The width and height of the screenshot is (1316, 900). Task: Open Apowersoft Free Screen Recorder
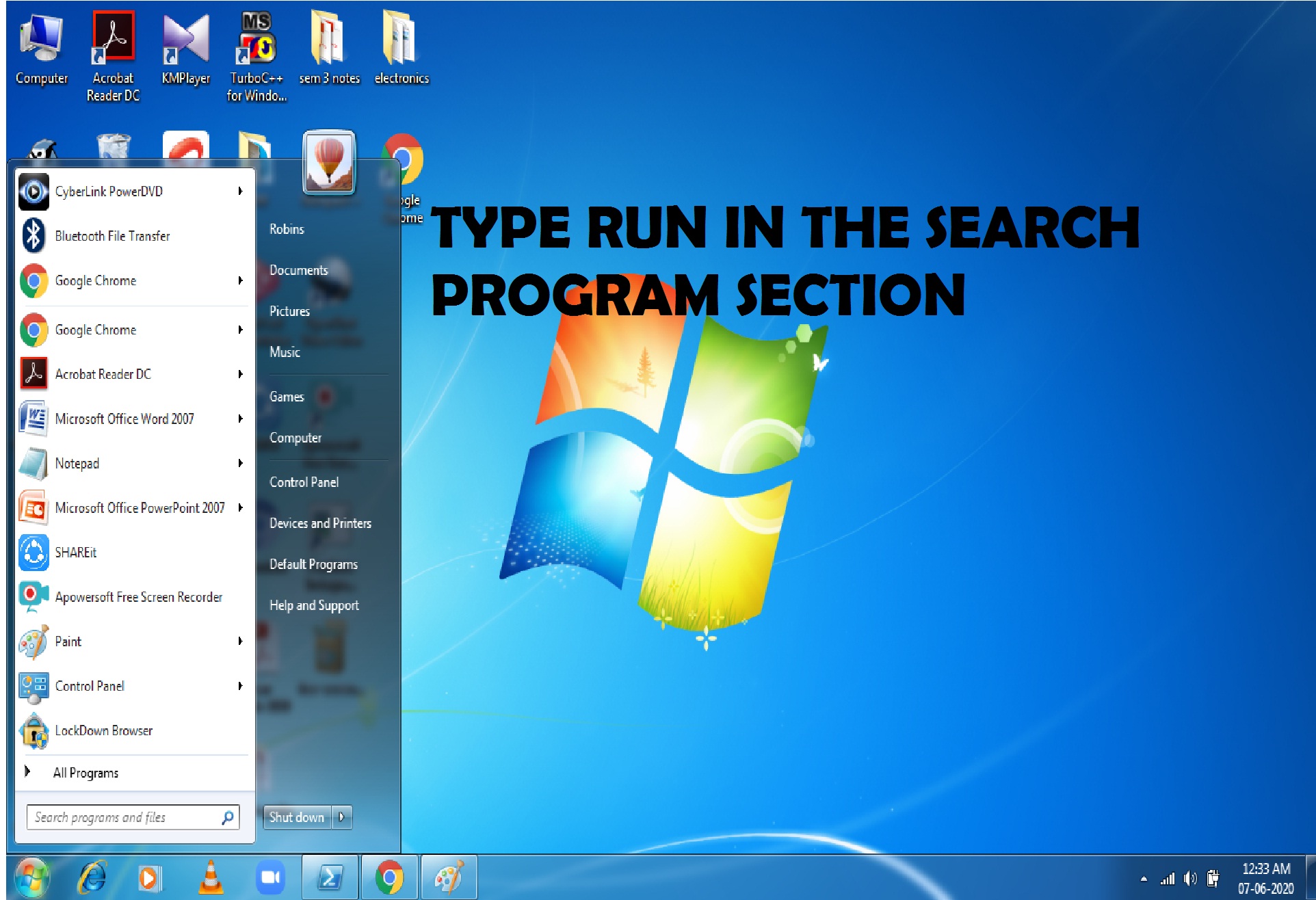pos(131,597)
